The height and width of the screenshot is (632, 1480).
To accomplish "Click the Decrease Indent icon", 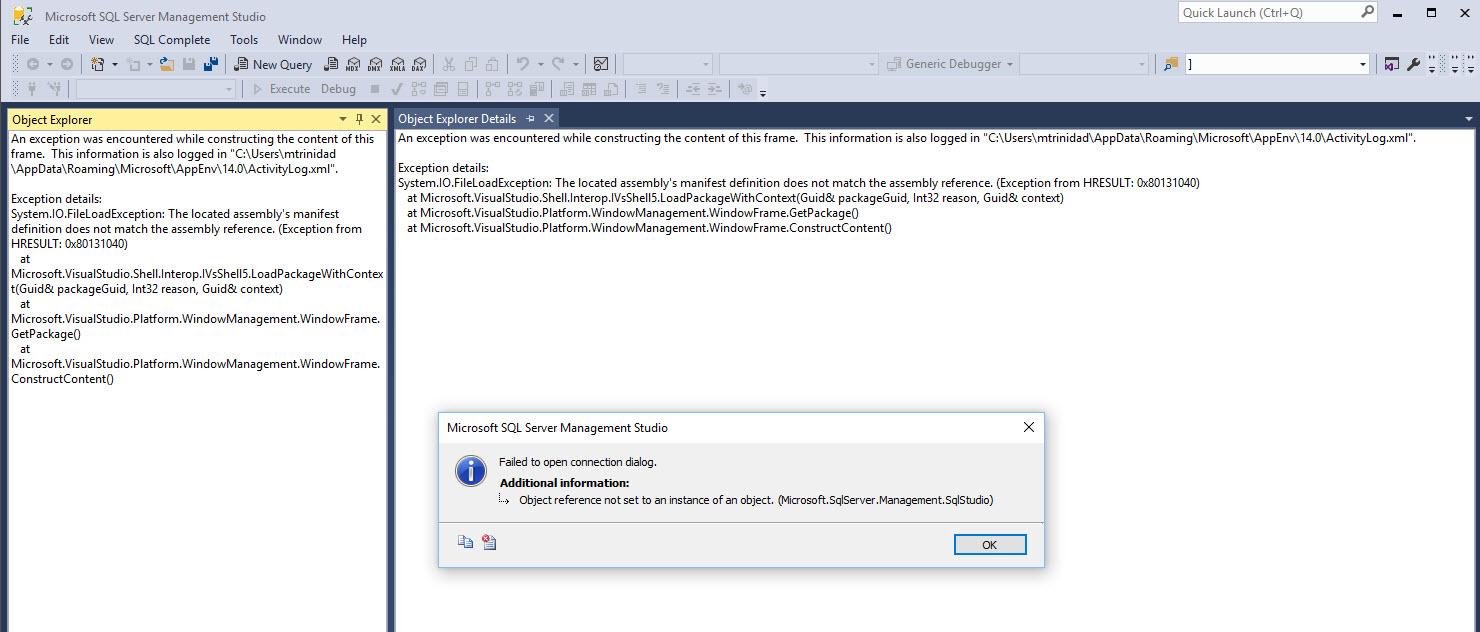I will [x=692, y=89].
